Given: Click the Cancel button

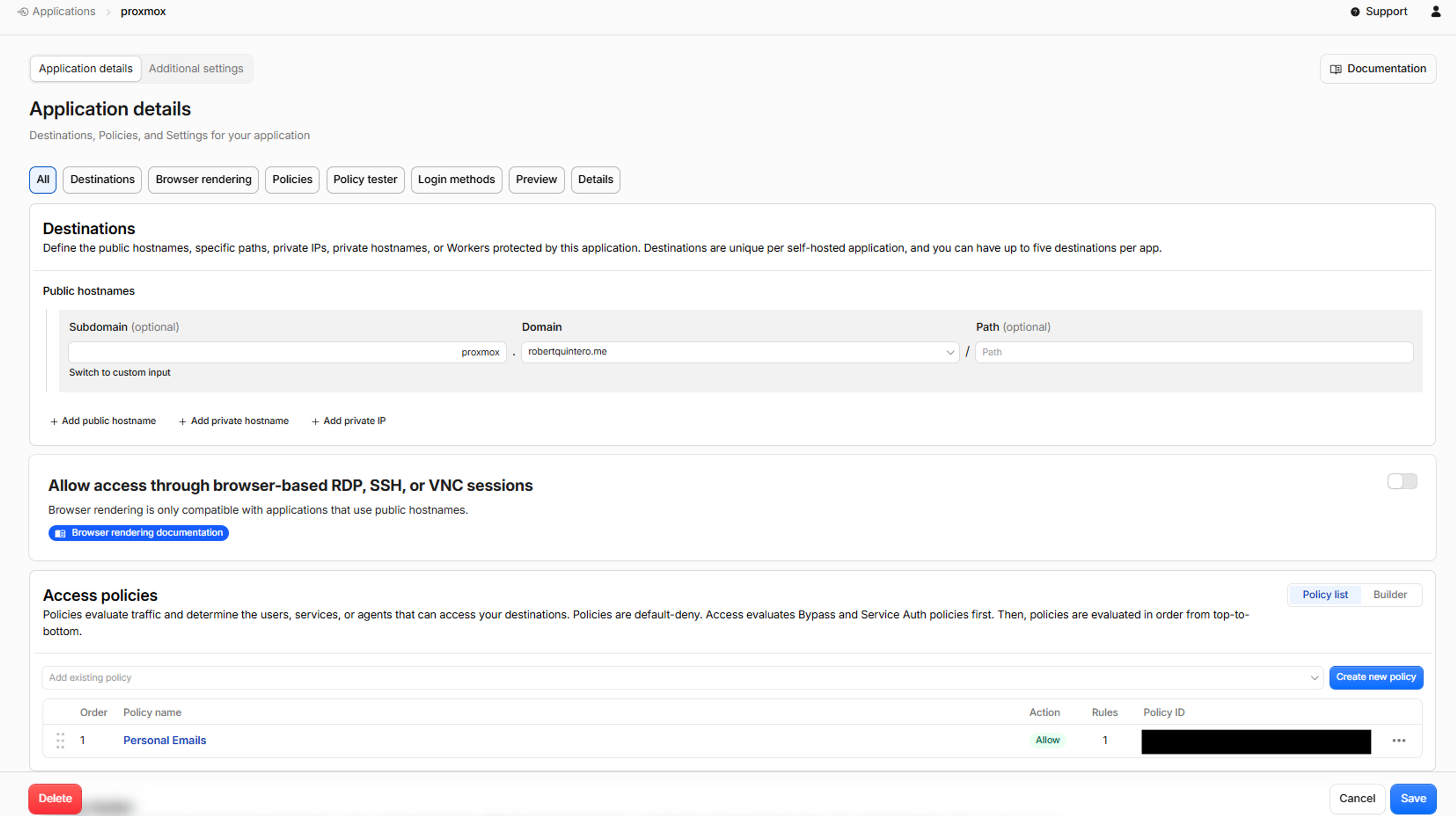Looking at the screenshot, I should pos(1357,799).
